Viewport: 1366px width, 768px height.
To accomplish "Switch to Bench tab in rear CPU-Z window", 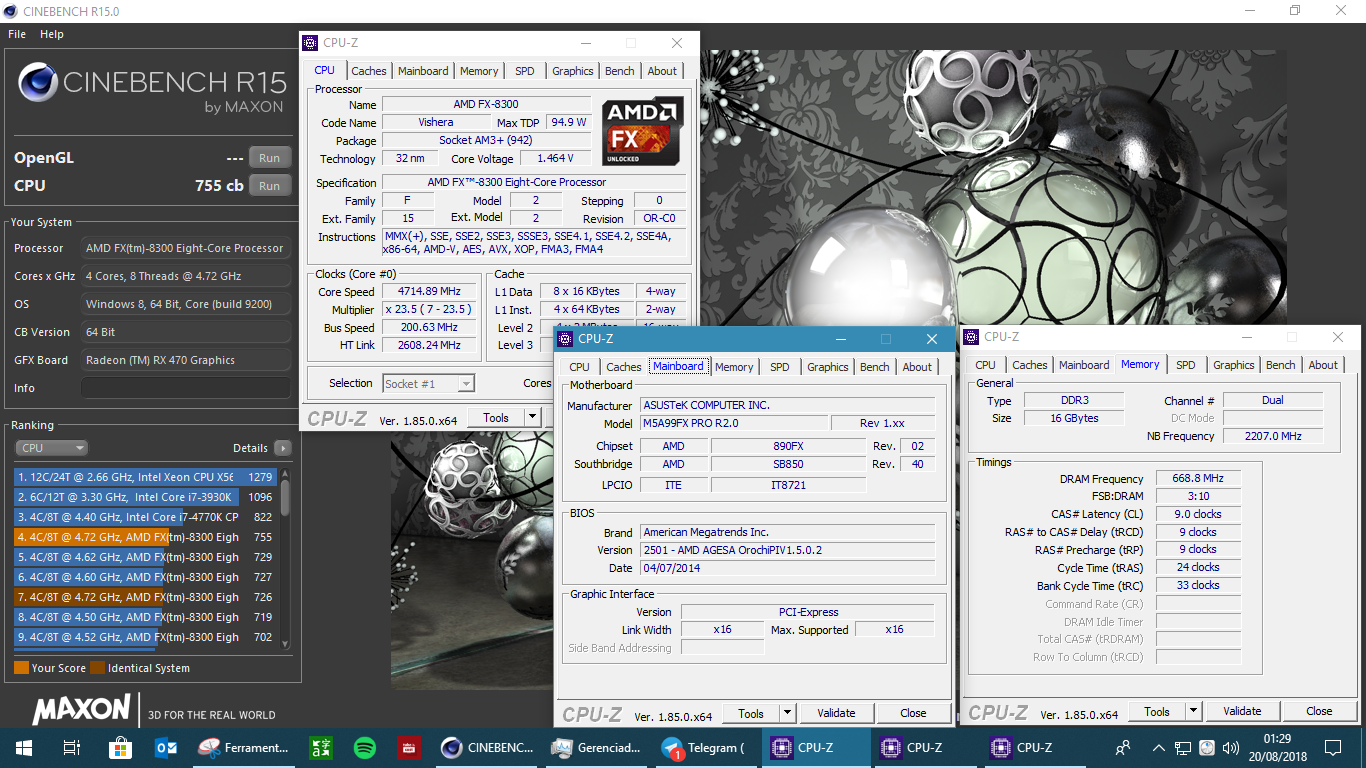I will 620,71.
